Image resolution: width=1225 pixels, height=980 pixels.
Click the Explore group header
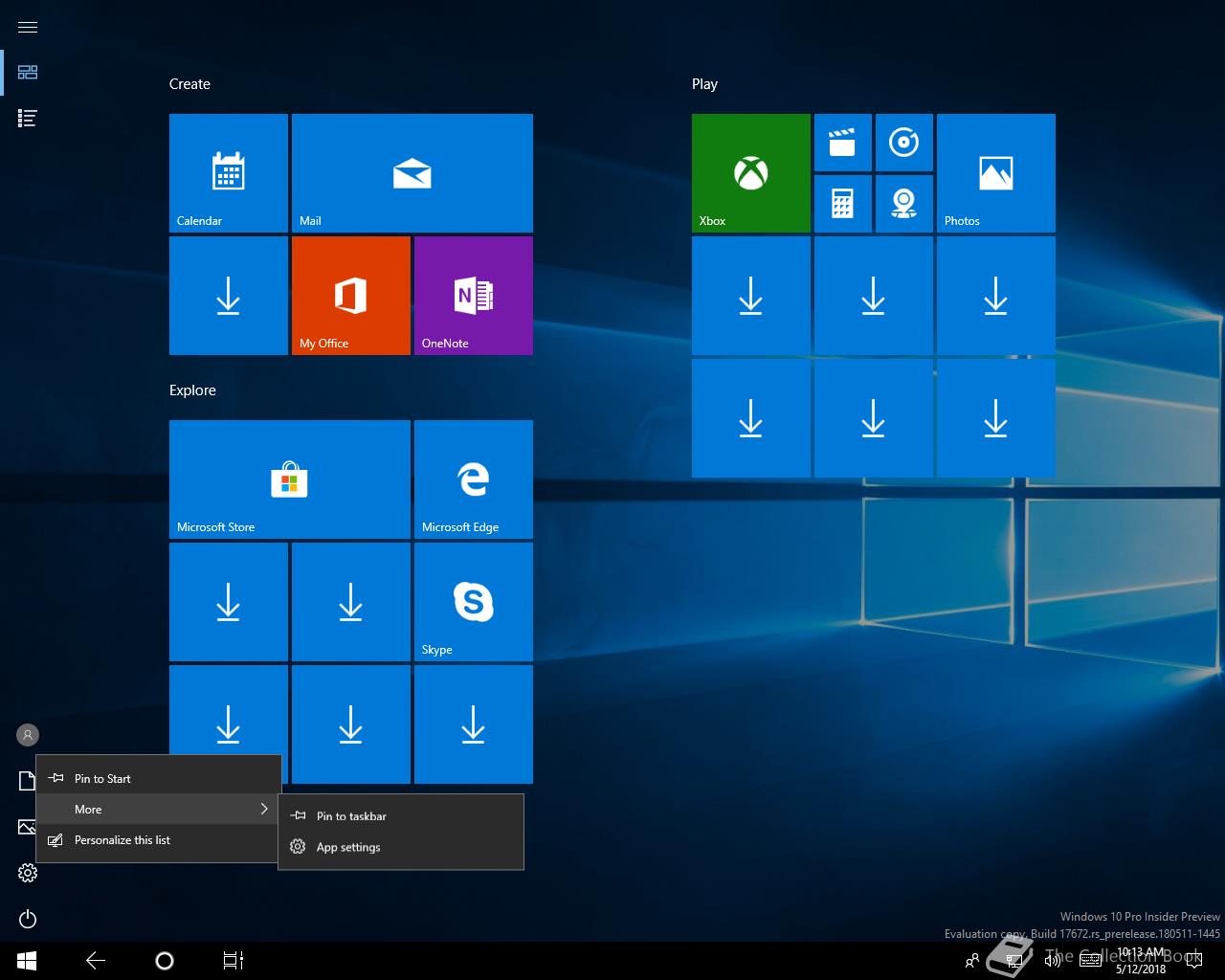click(x=192, y=390)
